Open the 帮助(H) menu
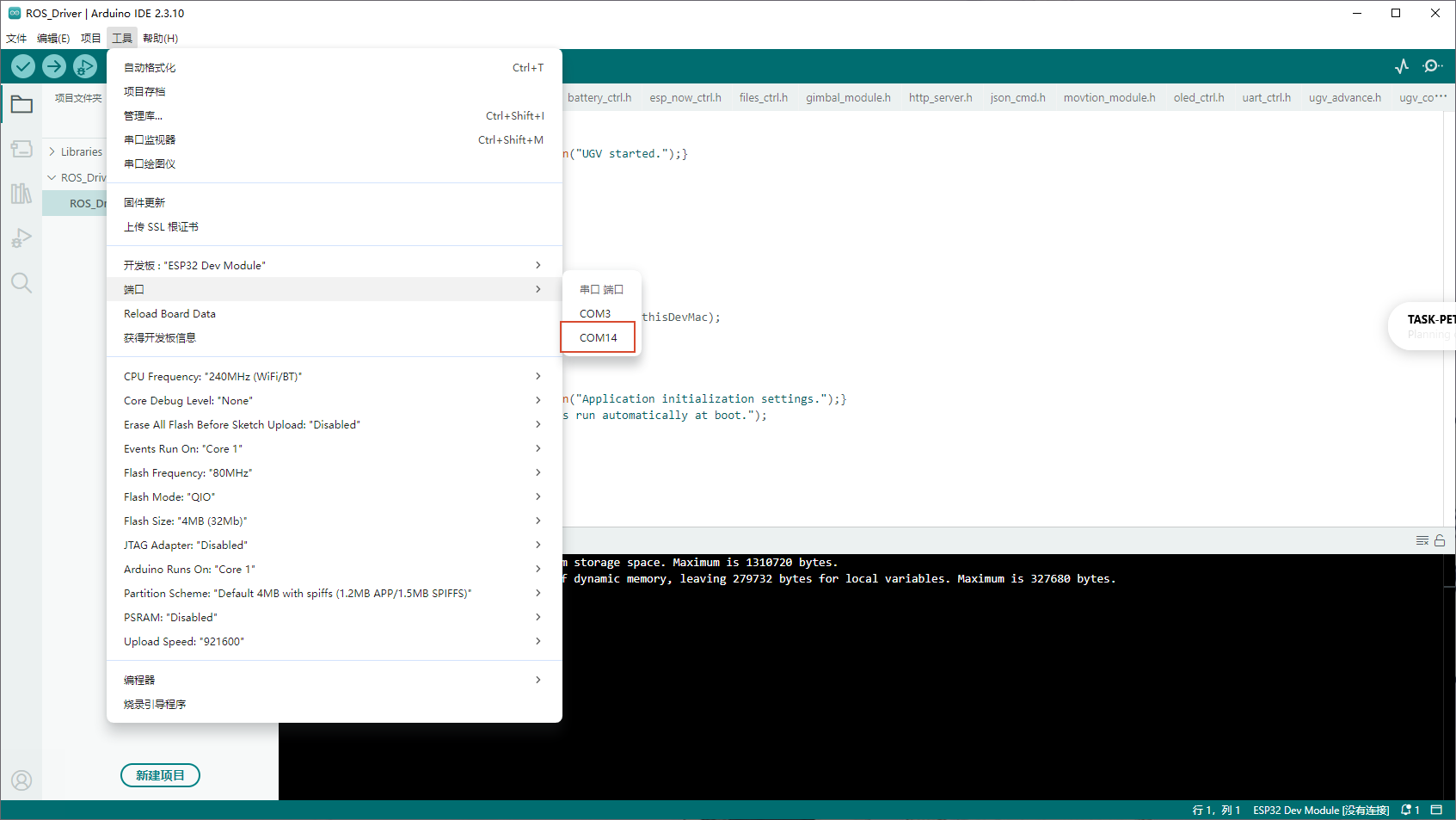This screenshot has width=1456, height=820. pyautogui.click(x=160, y=38)
